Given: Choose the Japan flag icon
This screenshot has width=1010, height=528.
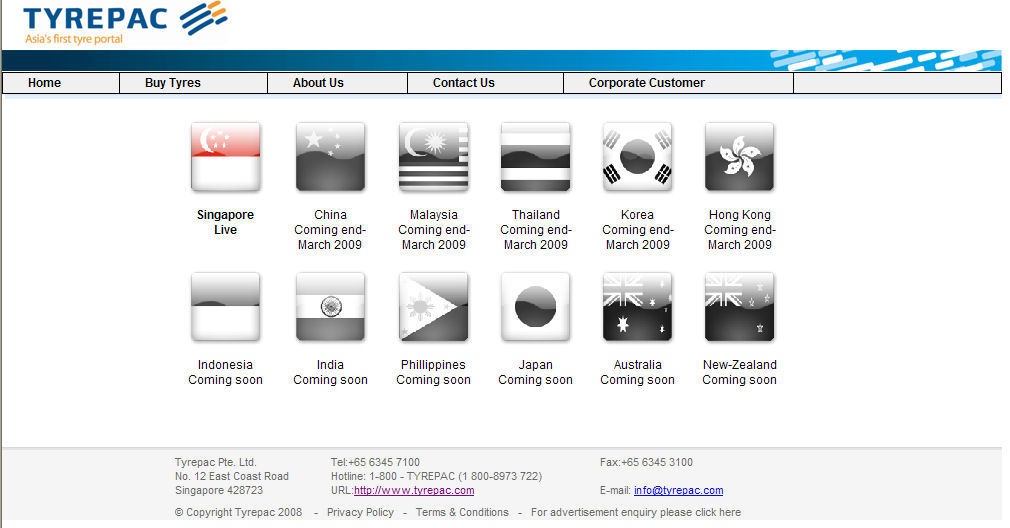Looking at the screenshot, I should point(535,307).
